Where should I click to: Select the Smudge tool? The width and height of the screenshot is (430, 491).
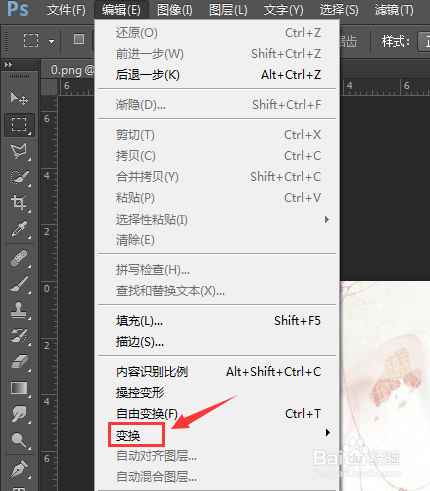(19, 414)
